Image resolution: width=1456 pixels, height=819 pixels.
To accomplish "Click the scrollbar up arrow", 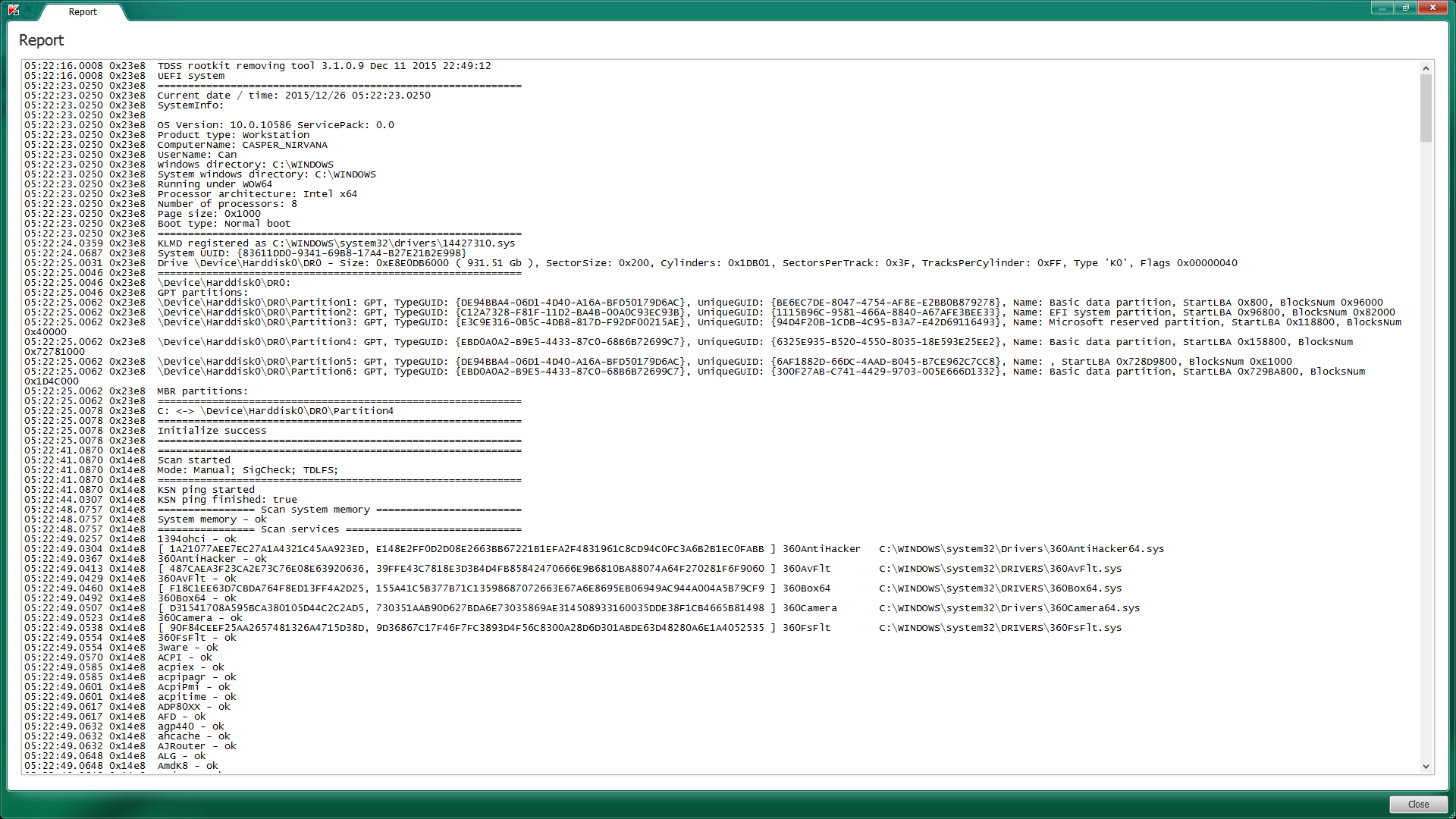I will pos(1426,68).
